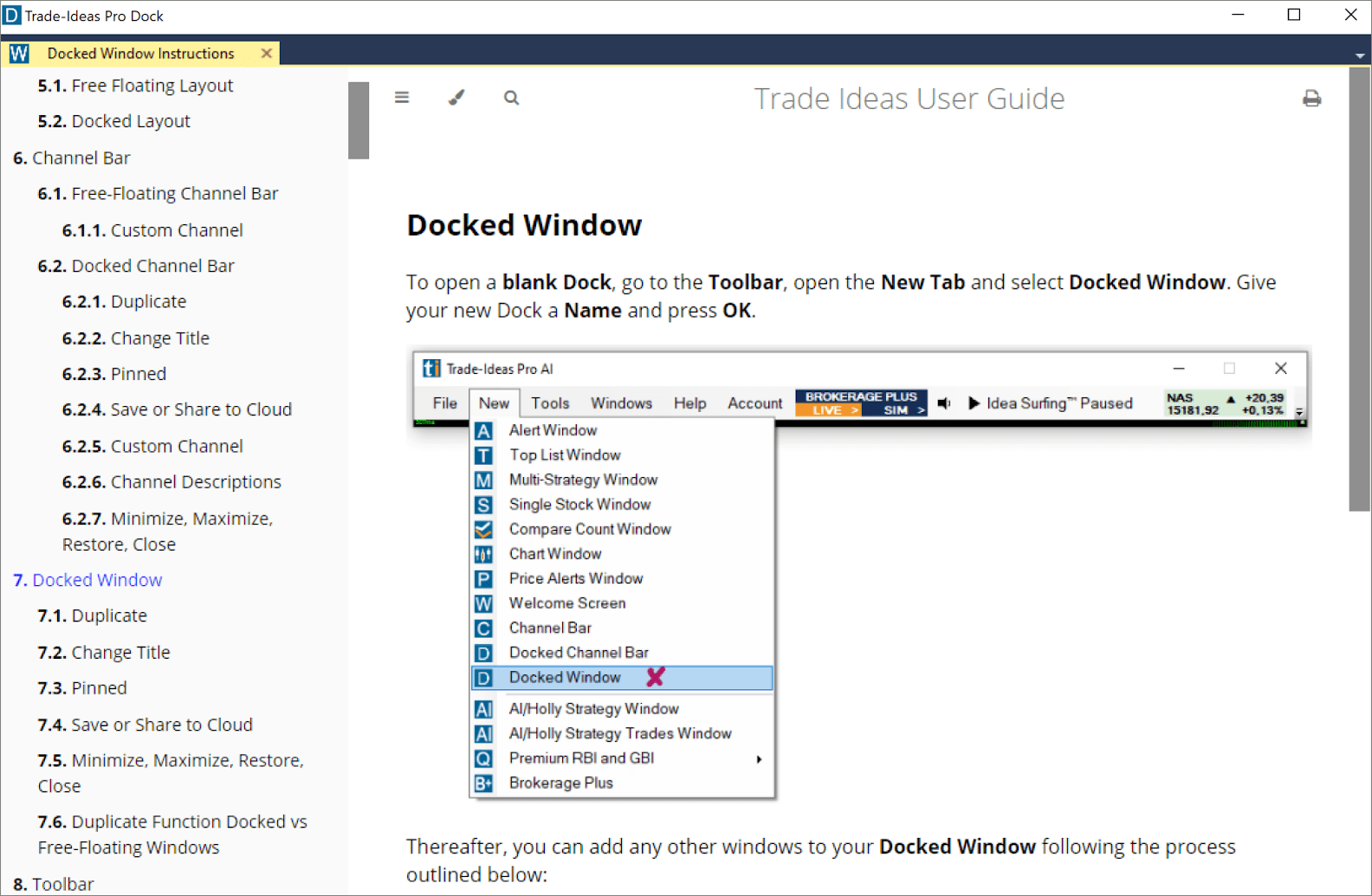Screen dimensions: 1372x896
Task: Go to 5.1 Free Floating Layout
Action: point(135,86)
